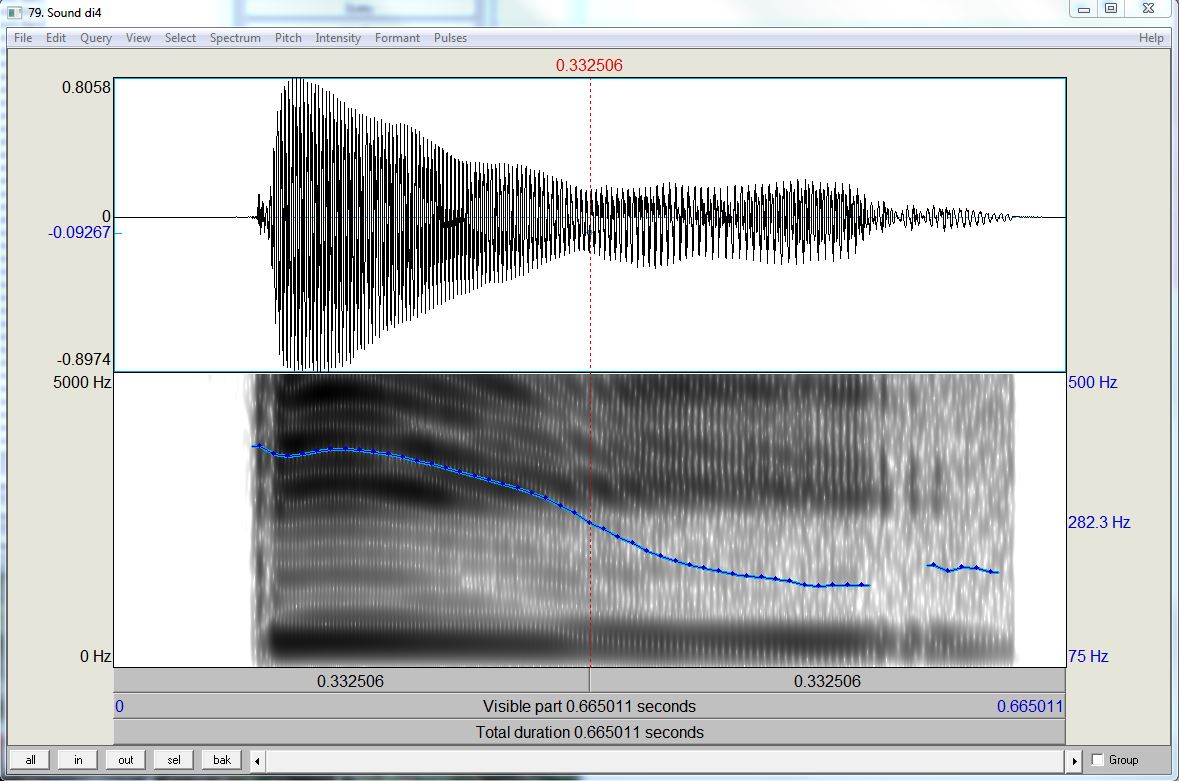Click the waveform peak near 0.8058 amplitude
The image size is (1179, 781).
click(x=297, y=83)
